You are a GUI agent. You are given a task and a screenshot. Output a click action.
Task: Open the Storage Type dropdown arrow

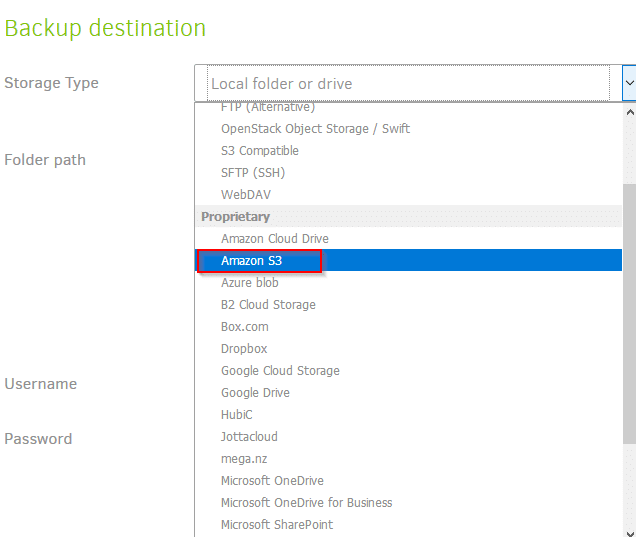coord(629,83)
